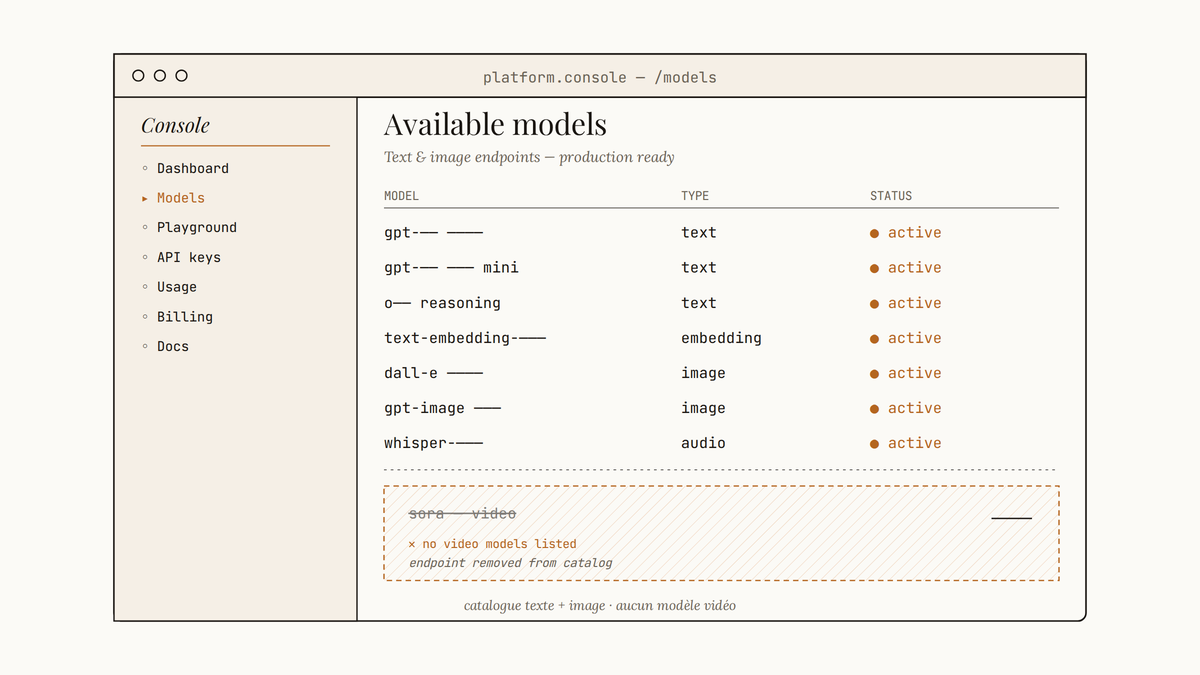This screenshot has height=675, width=1200.
Task: Click active status dot in text-embedding row
Action: 875,339
